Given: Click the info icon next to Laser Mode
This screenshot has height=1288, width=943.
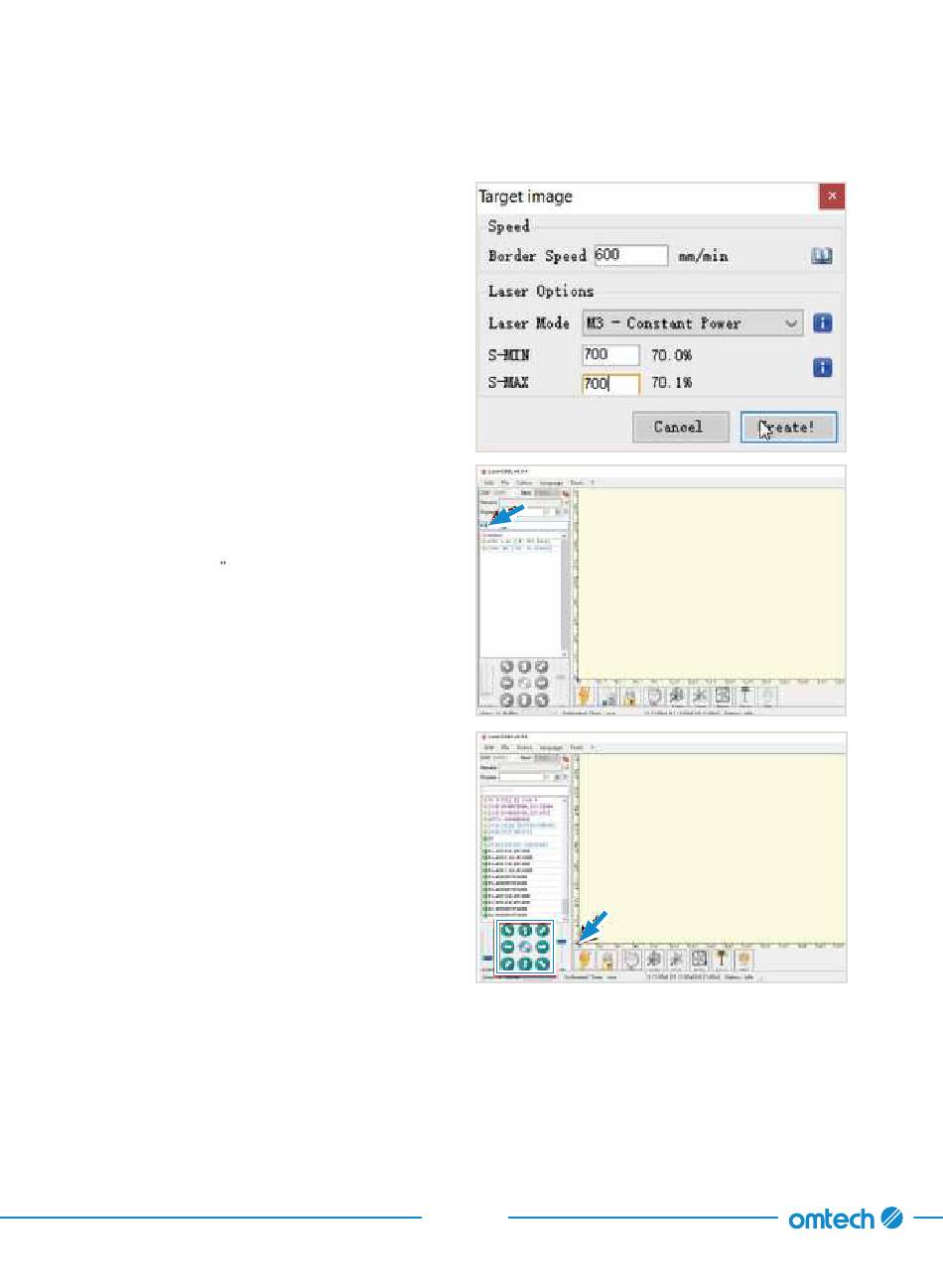Looking at the screenshot, I should [x=822, y=323].
